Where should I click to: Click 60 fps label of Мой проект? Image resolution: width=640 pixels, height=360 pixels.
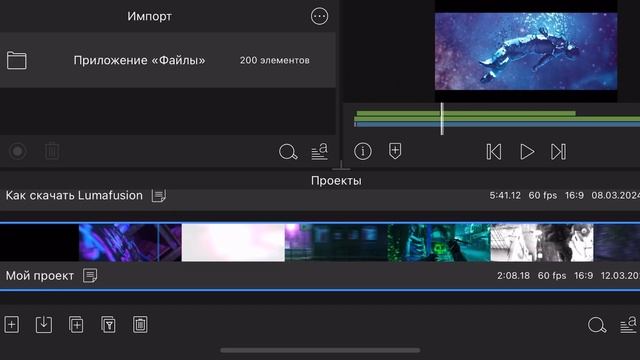coord(552,276)
